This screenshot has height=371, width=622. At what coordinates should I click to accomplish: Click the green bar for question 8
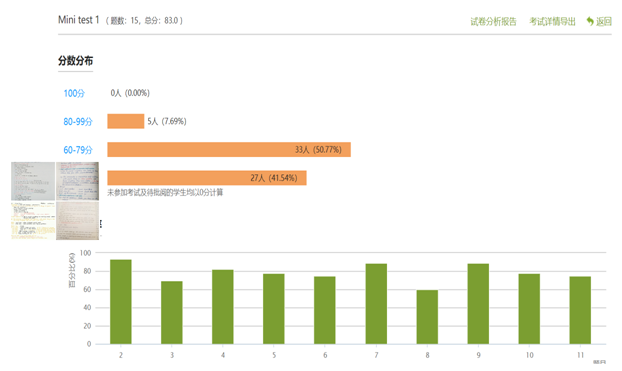[427, 317]
